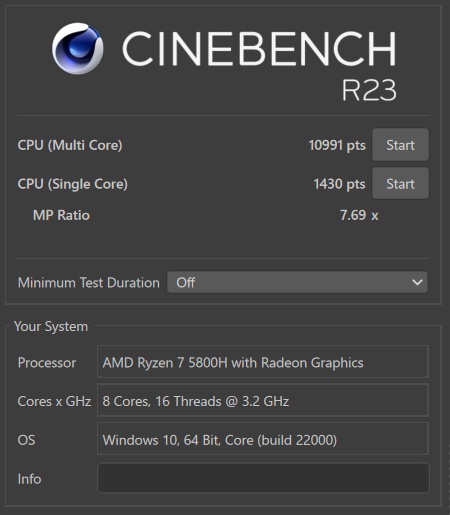Image resolution: width=450 pixels, height=515 pixels.
Task: Click the Info label beside empty field
Action: pos(29,479)
